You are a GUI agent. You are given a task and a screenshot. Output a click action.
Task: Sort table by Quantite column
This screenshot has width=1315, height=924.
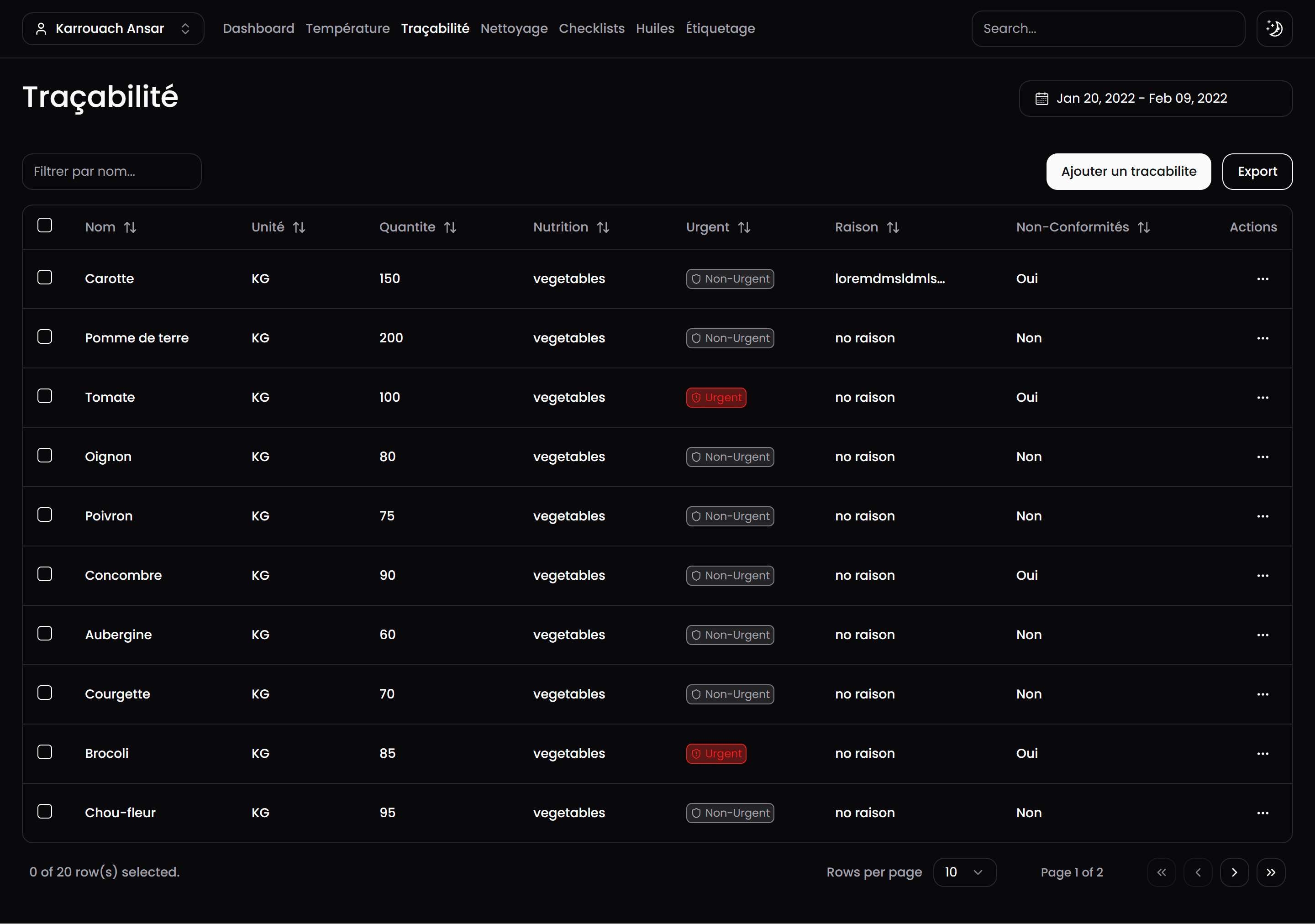417,227
